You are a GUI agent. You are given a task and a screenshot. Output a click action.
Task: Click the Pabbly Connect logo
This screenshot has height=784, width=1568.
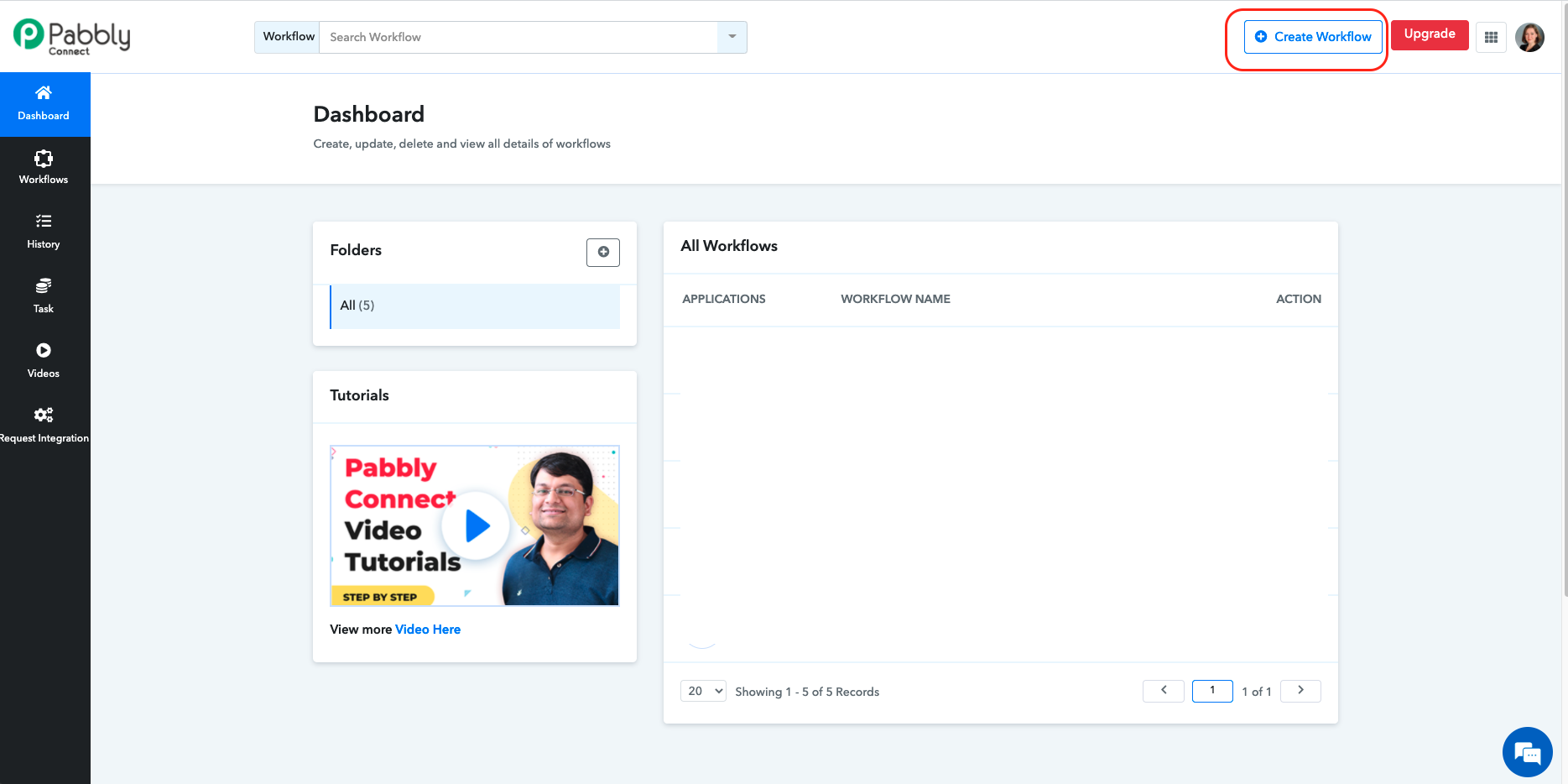[x=71, y=36]
